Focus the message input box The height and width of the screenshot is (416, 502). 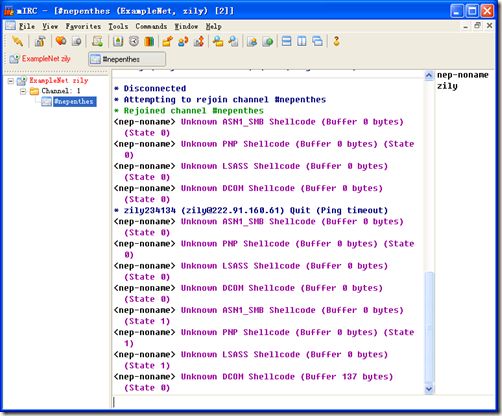click(x=303, y=402)
